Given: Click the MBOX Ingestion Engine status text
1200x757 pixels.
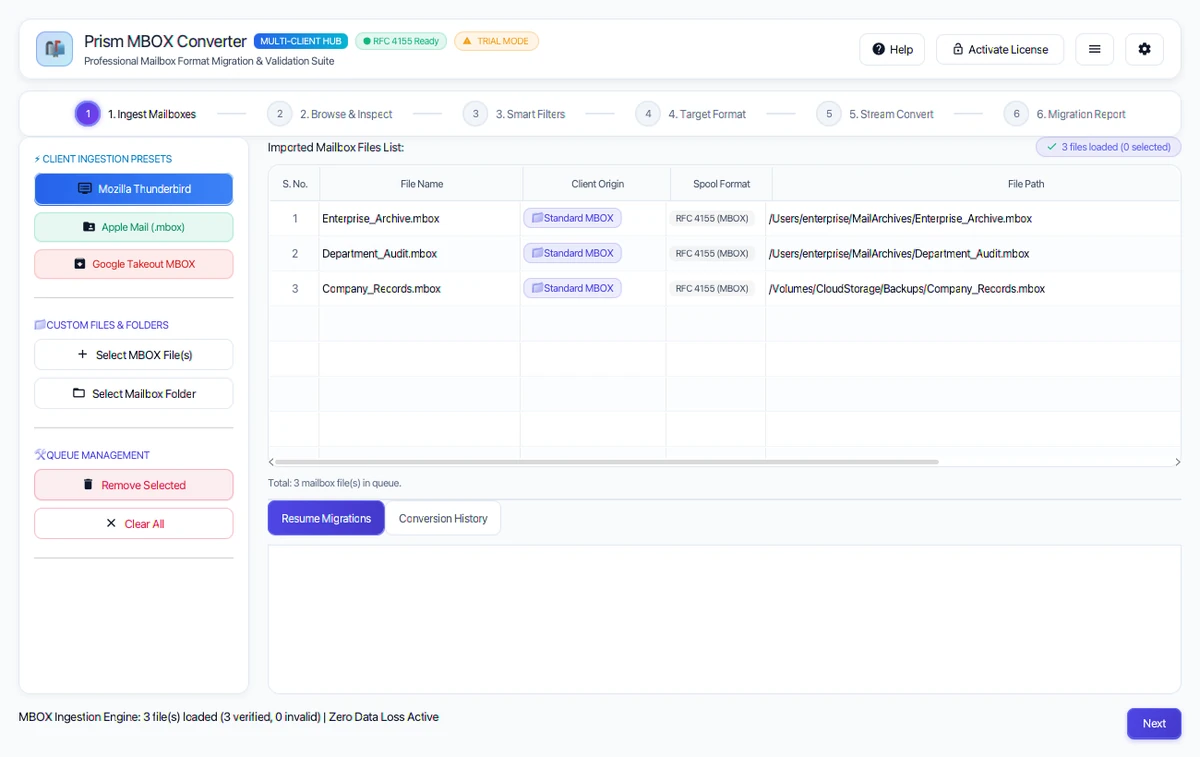Looking at the screenshot, I should (x=229, y=717).
